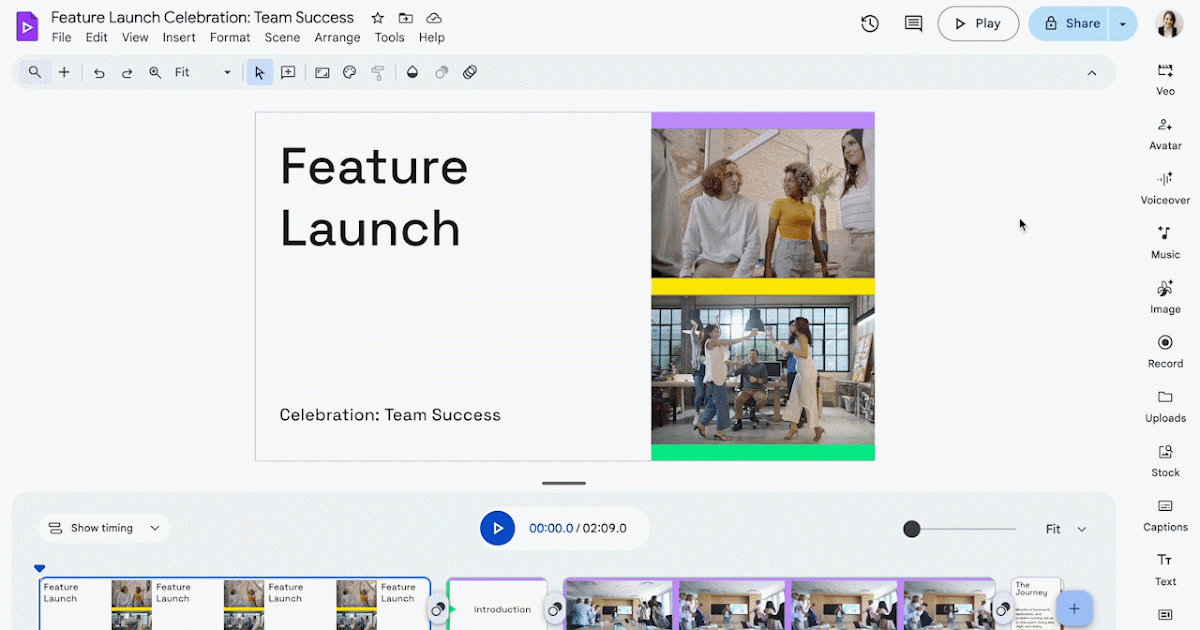Viewport: 1200px width, 630px height.
Task: Collapse the toolbar with the chevron
Action: [1092, 73]
